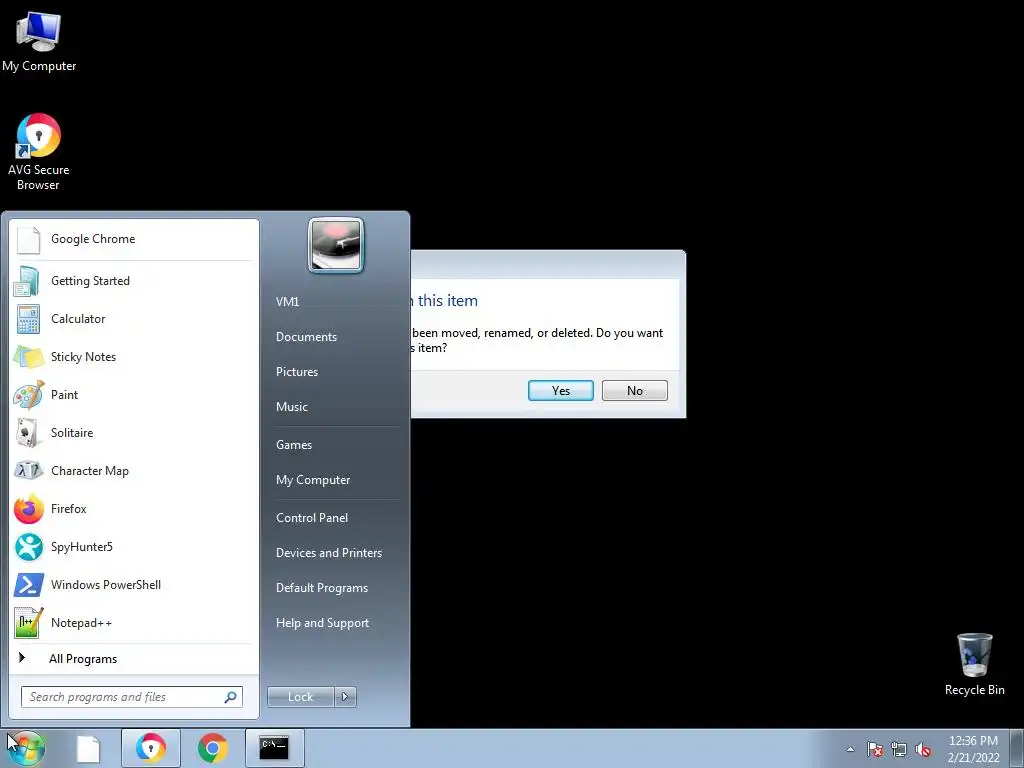Click the user account picture in Start menu
Image resolution: width=1024 pixels, height=768 pixels.
[336, 245]
